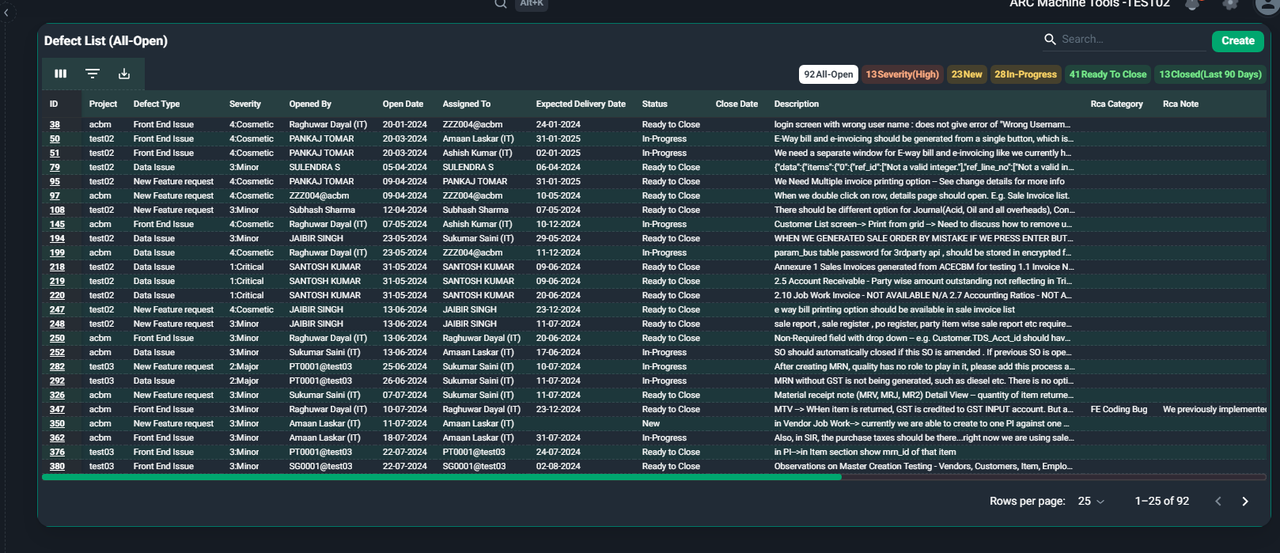Open the column chooser icon
Screen dimensions: 1280x553
coord(61,74)
